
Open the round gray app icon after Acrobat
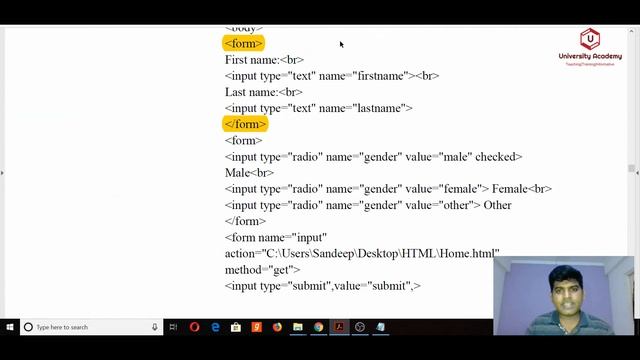pos(360,327)
